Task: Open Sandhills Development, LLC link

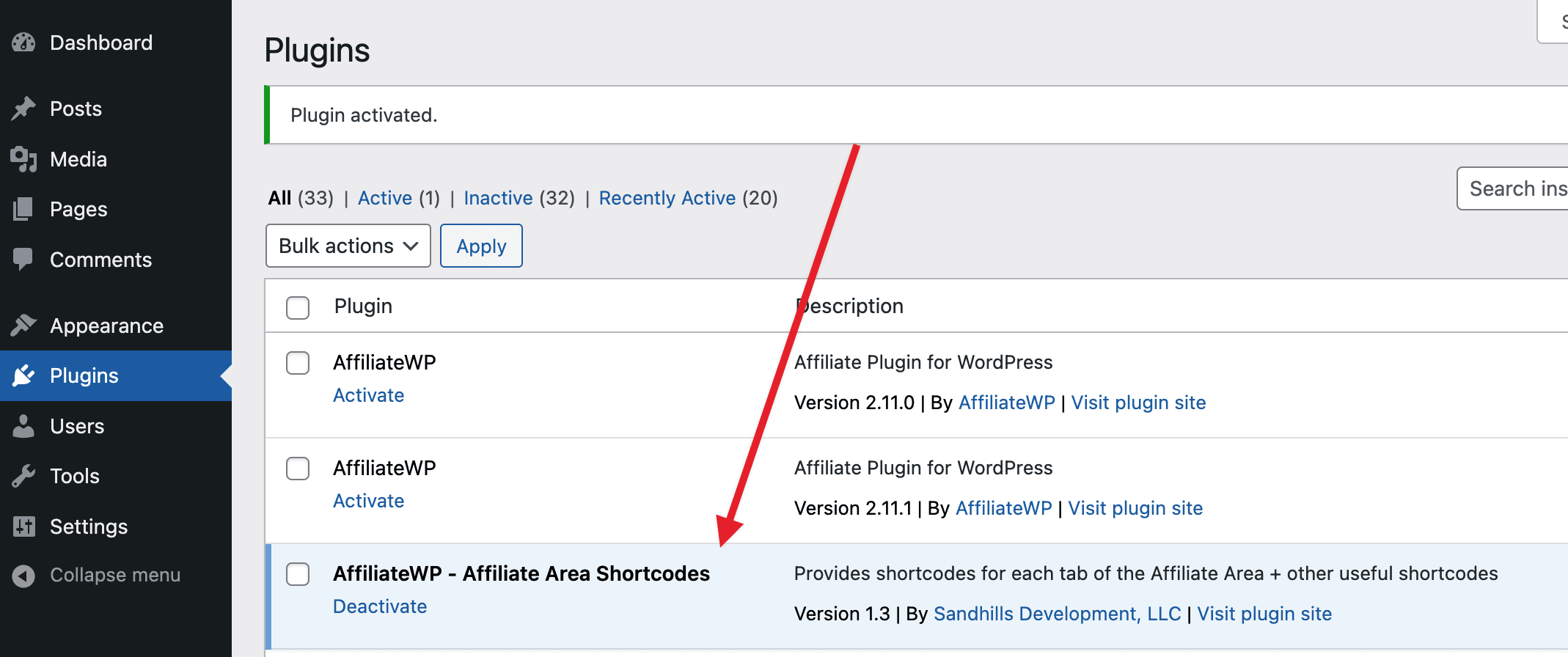Action: 1057,614
